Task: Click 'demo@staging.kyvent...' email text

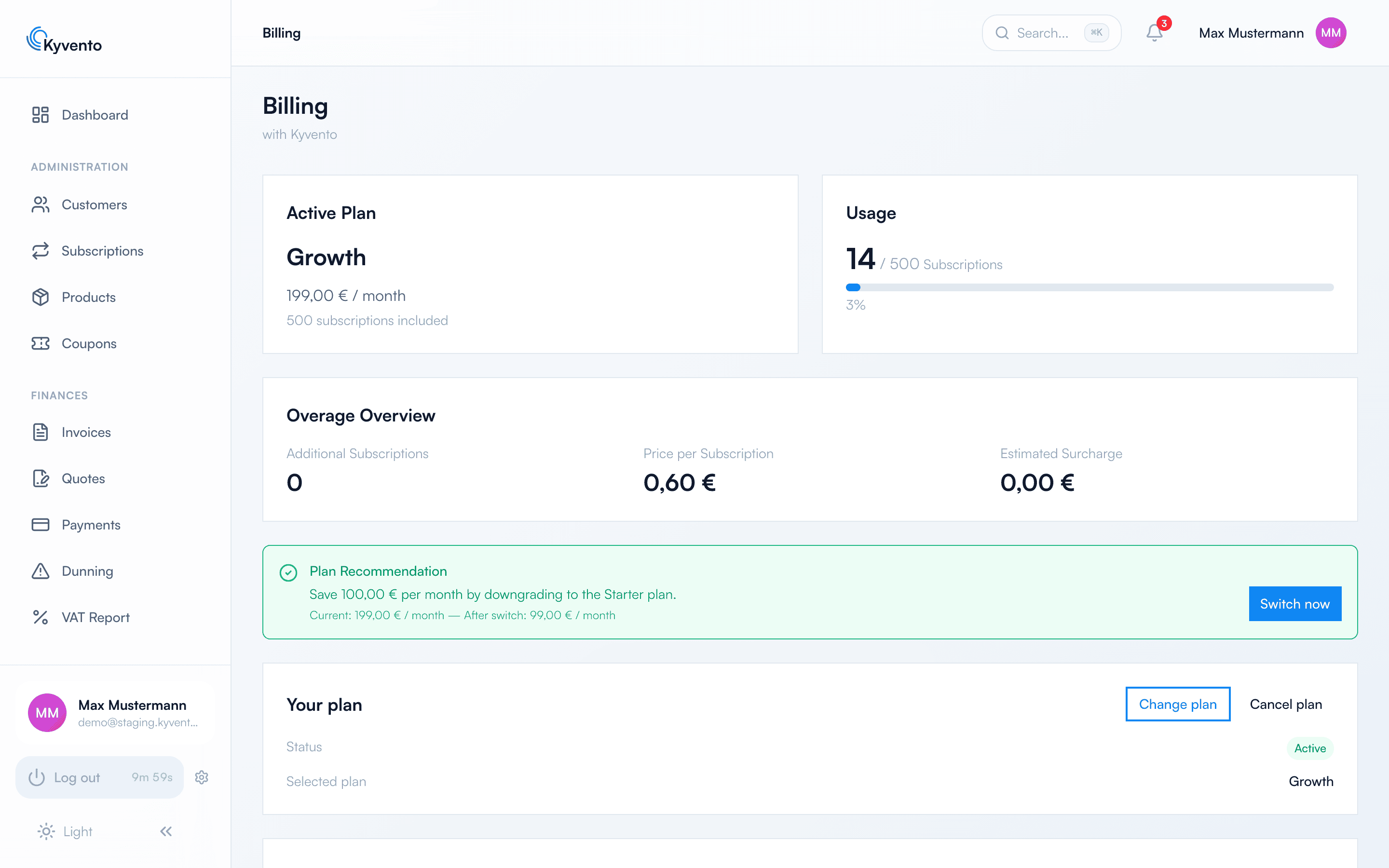Action: pyautogui.click(x=138, y=722)
